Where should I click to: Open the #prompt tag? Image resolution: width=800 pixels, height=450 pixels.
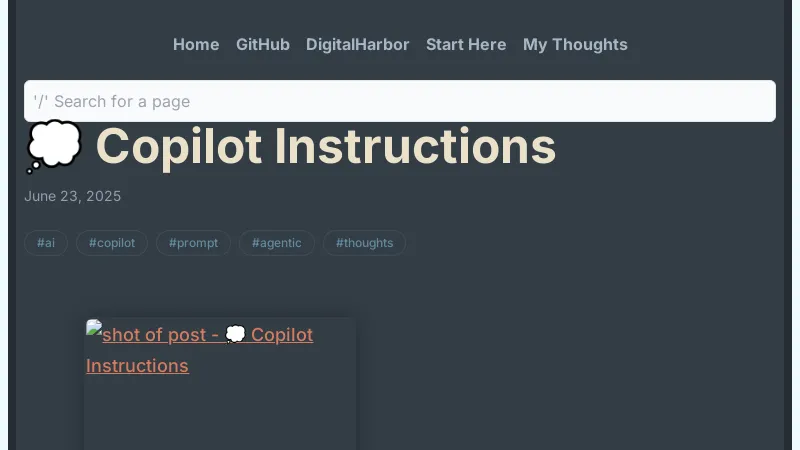pos(193,243)
